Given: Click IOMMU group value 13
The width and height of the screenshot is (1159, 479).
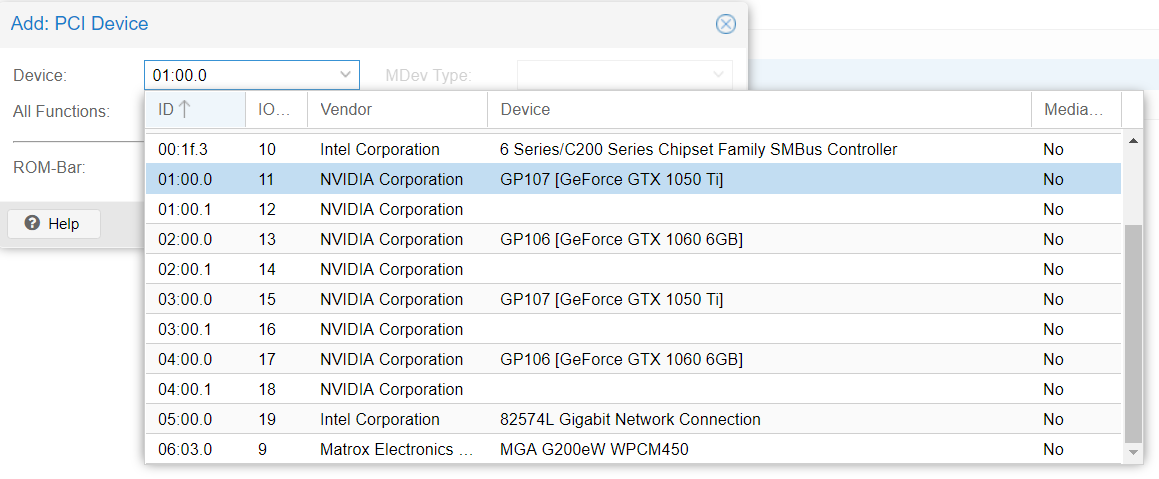Looking at the screenshot, I should [267, 240].
